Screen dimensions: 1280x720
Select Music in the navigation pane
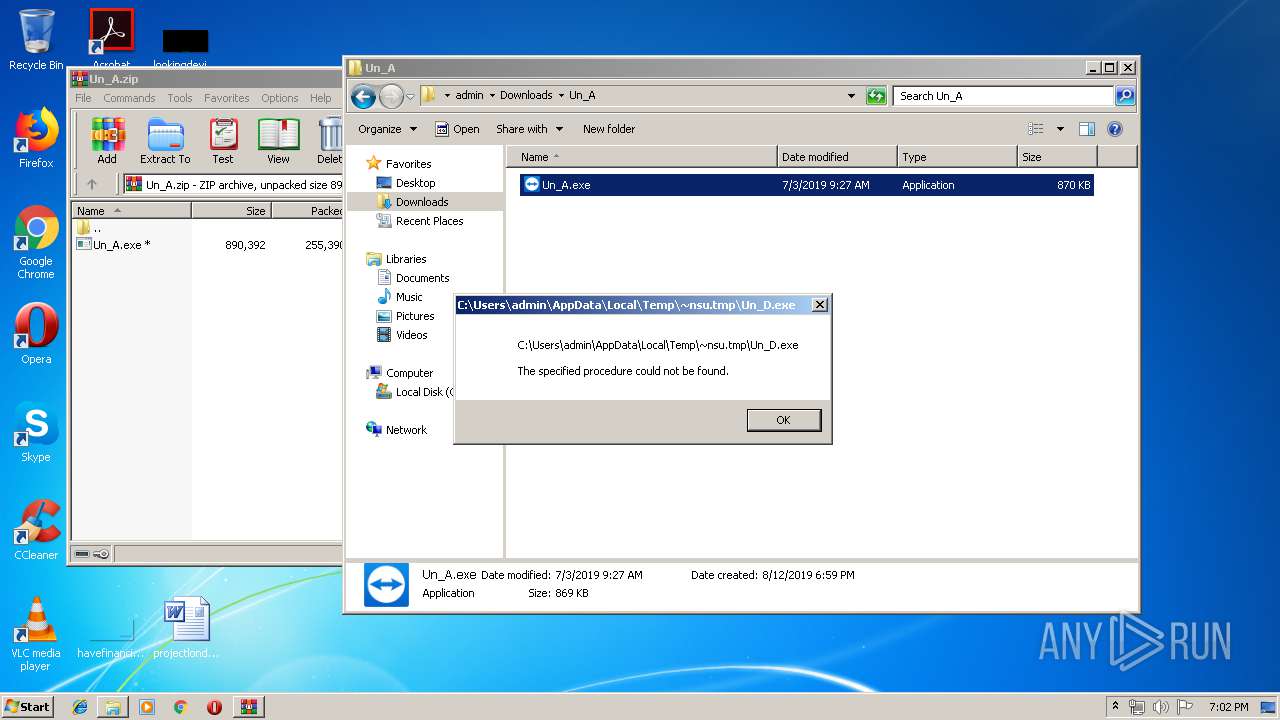click(x=400, y=297)
